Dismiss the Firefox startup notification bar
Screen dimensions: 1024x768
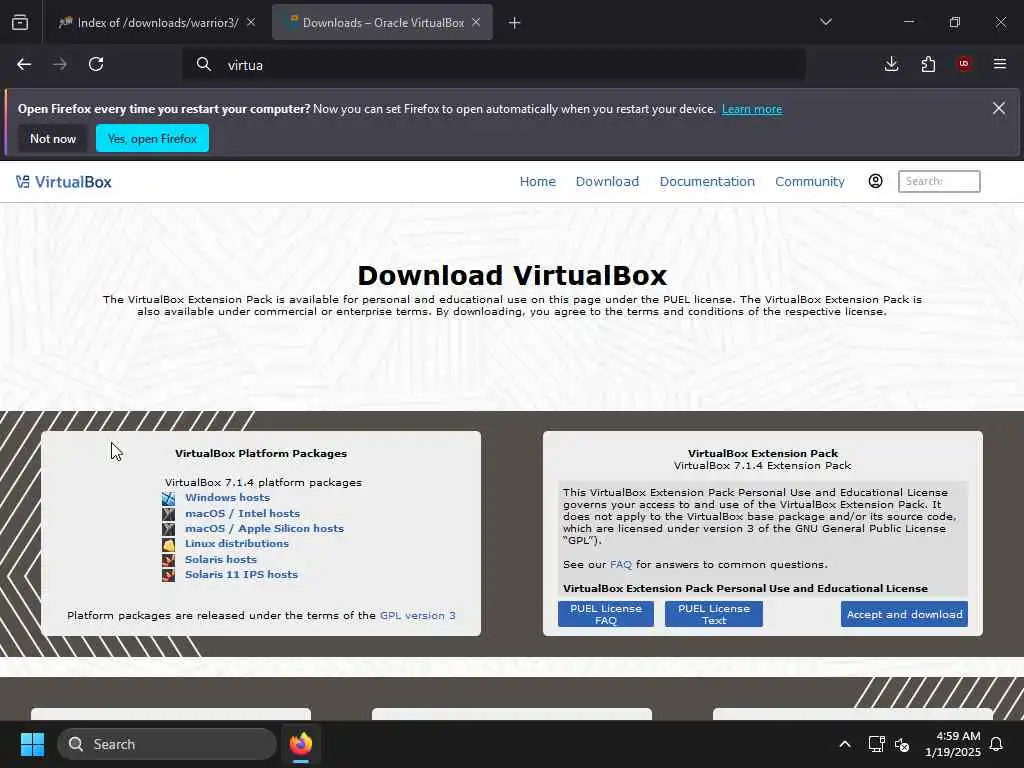tap(999, 108)
